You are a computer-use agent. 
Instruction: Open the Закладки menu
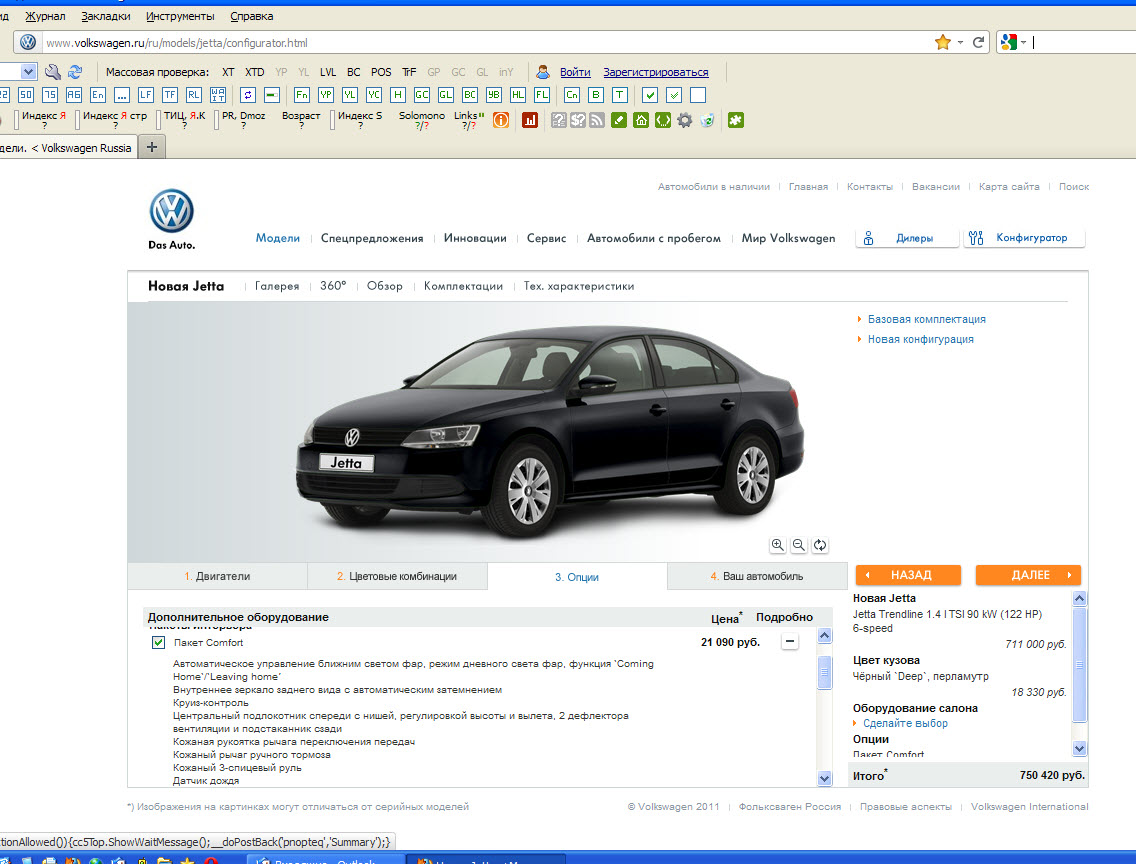coord(106,16)
